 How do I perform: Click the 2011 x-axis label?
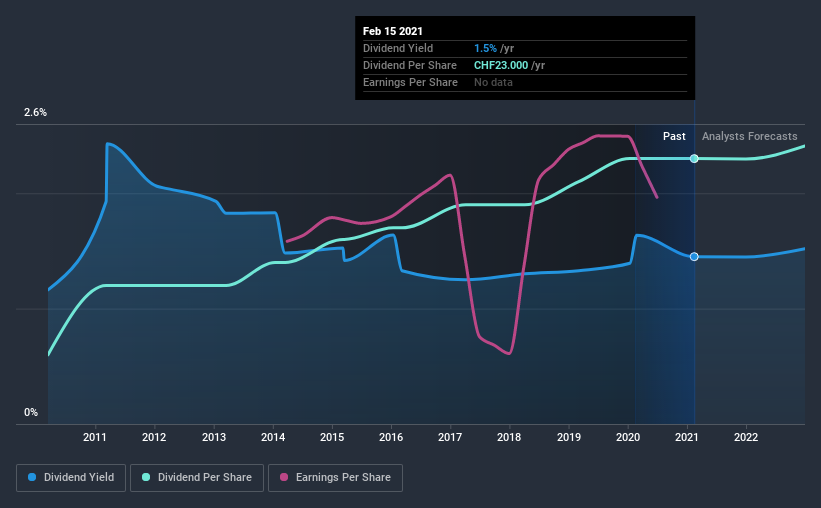(95, 437)
